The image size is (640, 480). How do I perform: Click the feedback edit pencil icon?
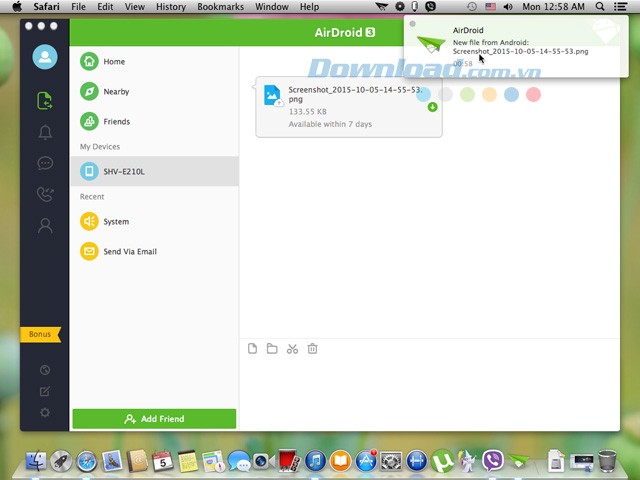coord(45,391)
